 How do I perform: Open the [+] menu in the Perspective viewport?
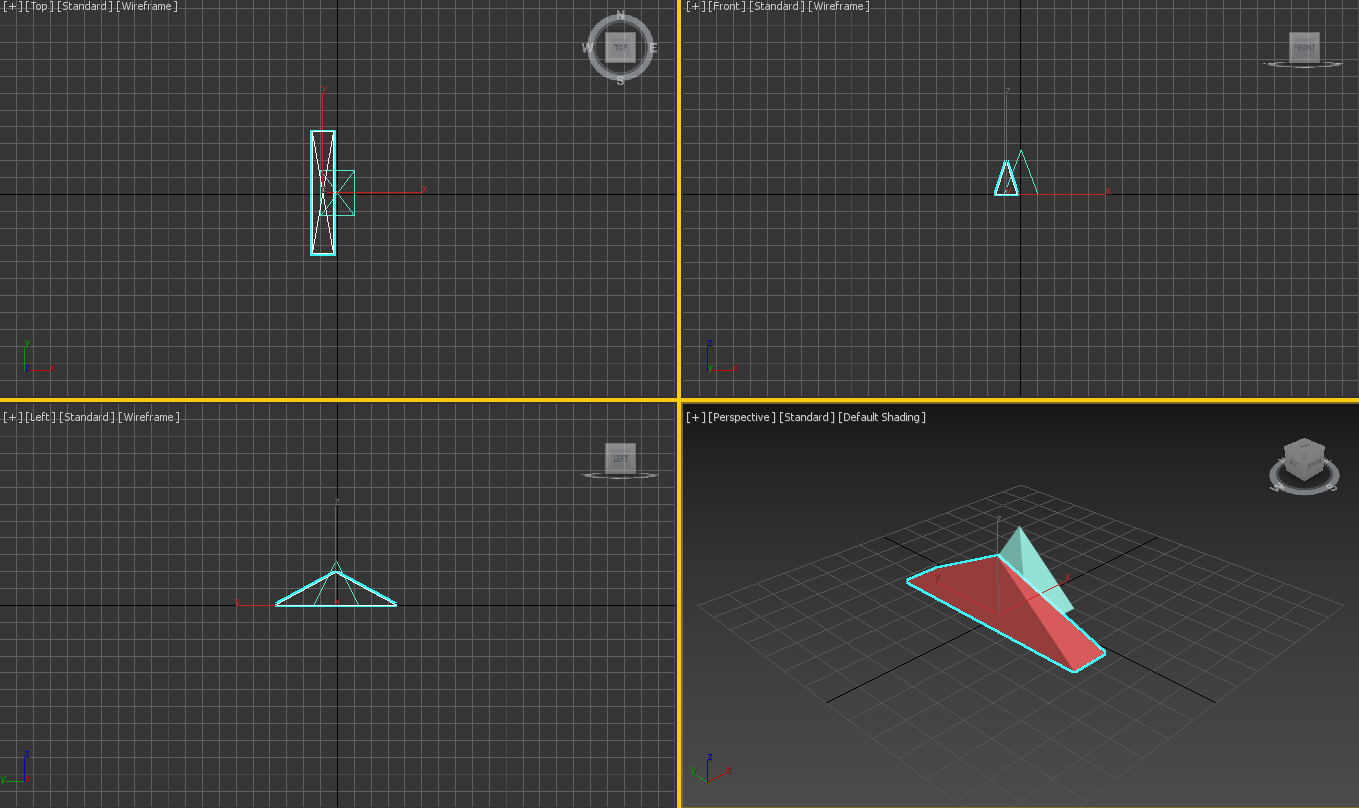[697, 417]
